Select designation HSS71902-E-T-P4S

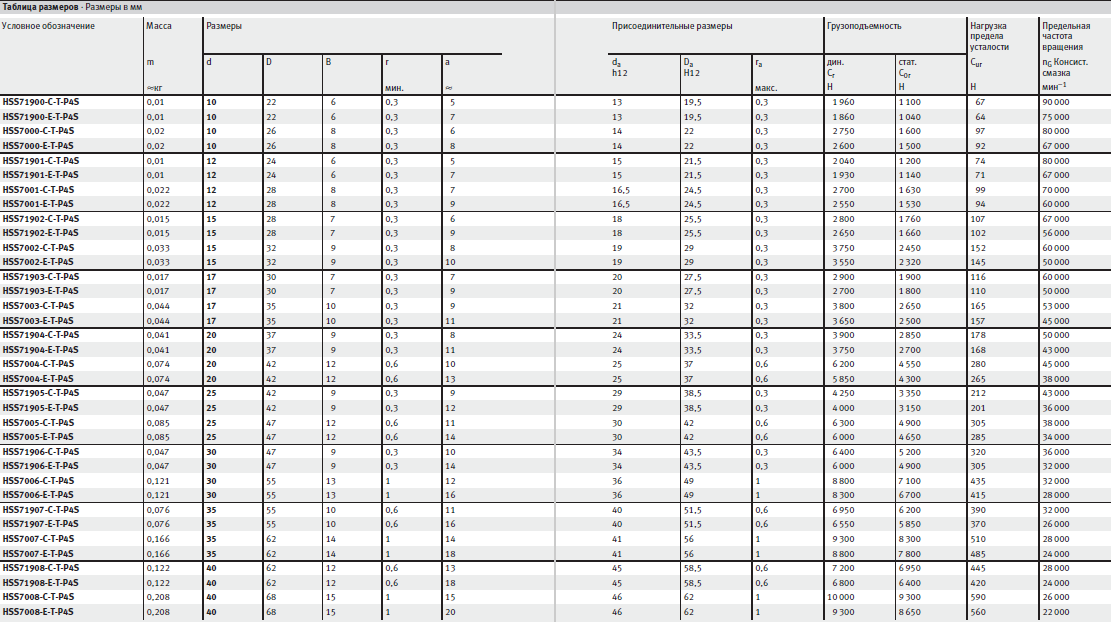pyautogui.click(x=41, y=233)
